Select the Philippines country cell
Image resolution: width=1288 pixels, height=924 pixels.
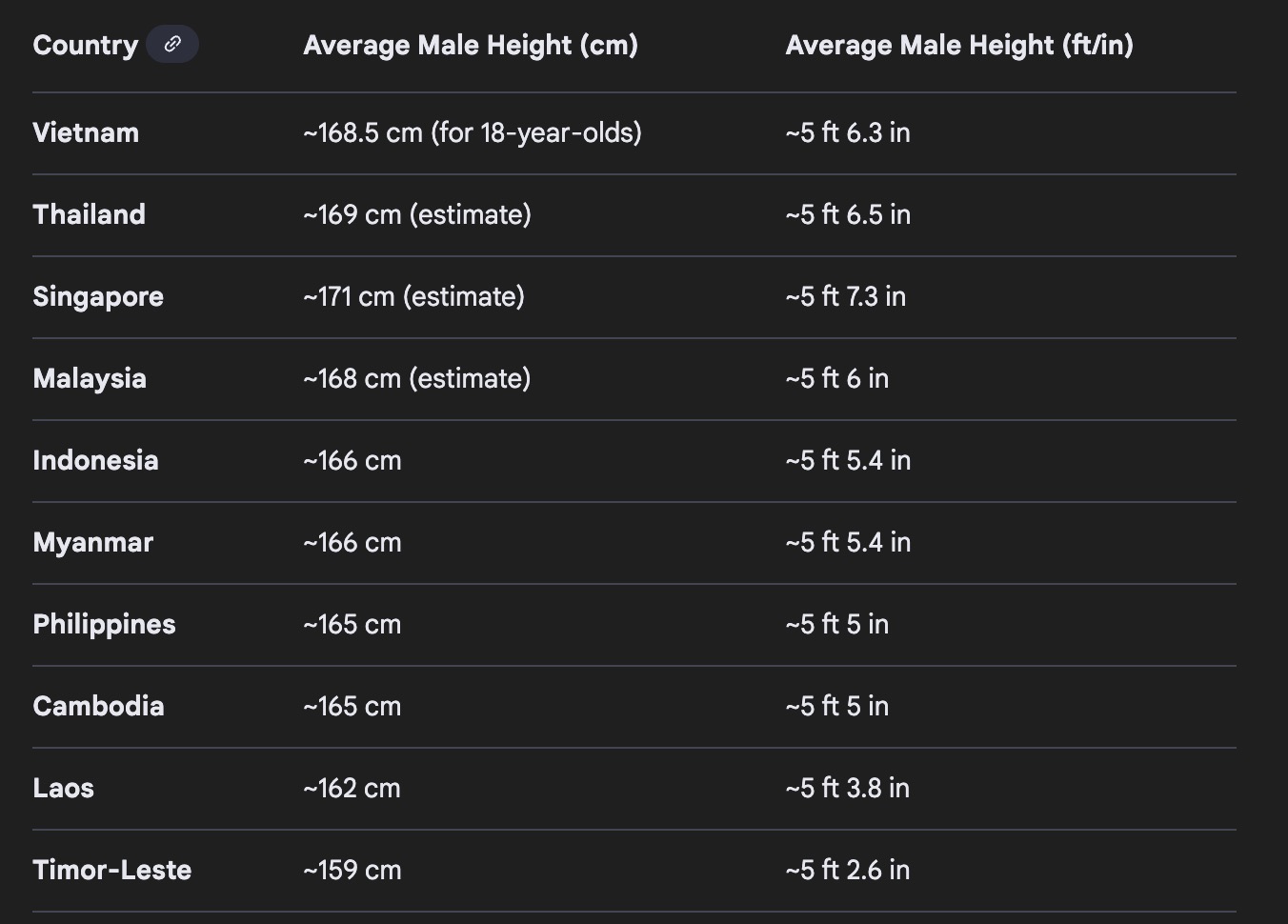point(105,624)
